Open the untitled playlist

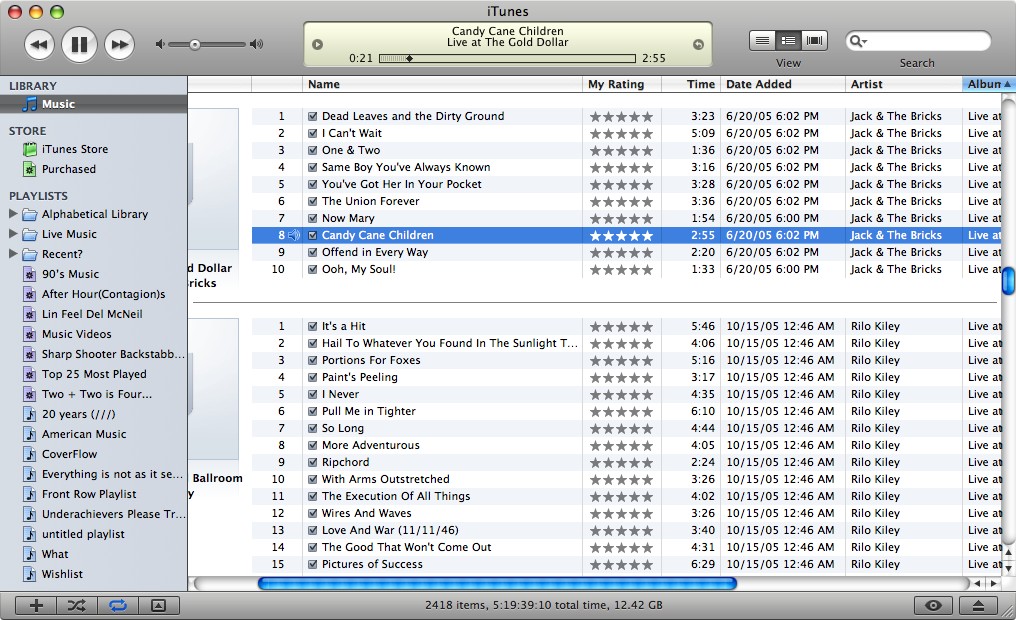click(83, 534)
